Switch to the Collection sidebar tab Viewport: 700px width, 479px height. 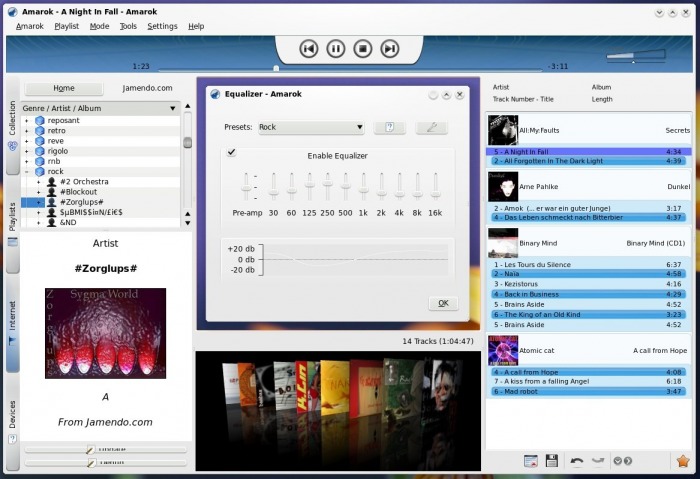[x=12, y=126]
